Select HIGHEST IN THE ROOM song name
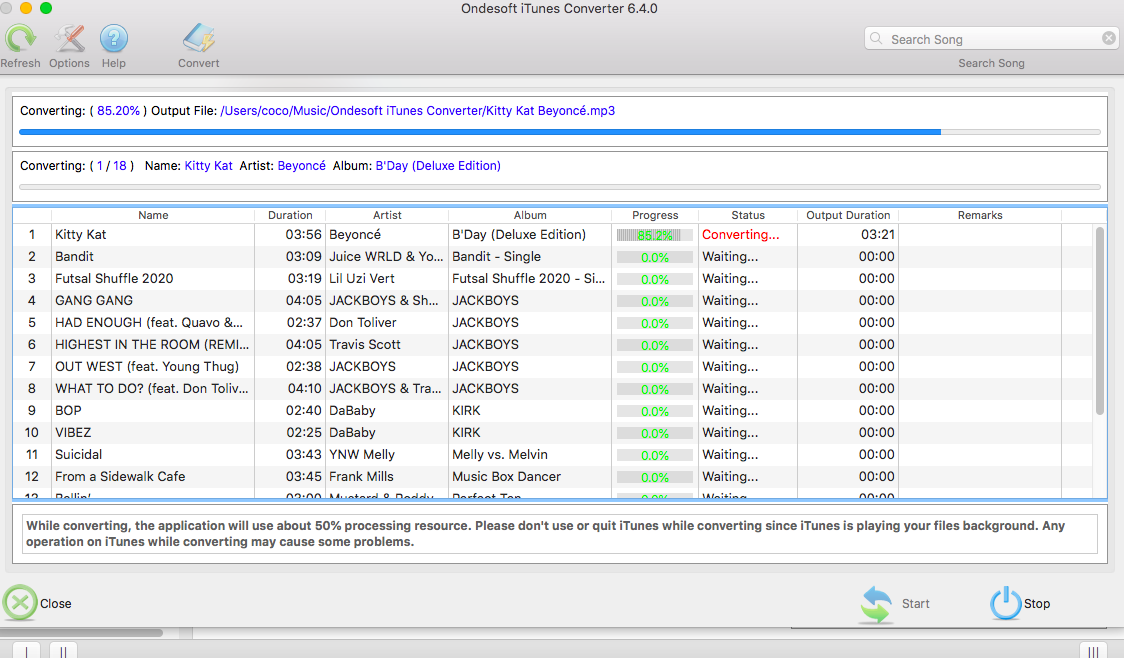The width and height of the screenshot is (1124, 658). [152, 345]
